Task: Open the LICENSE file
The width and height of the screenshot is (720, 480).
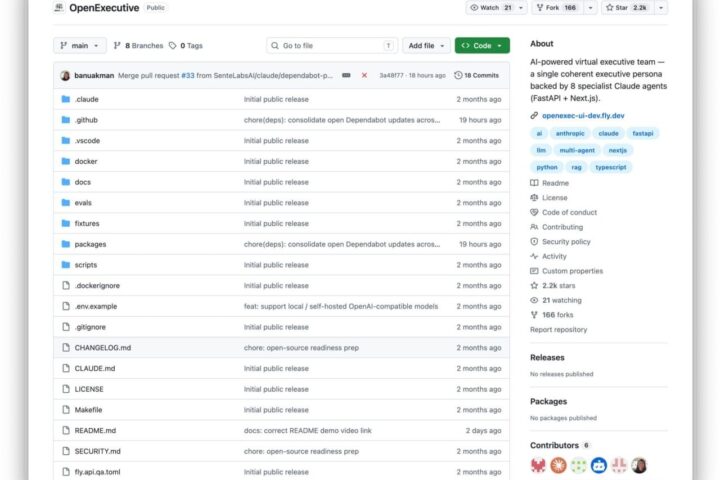Action: [x=89, y=389]
